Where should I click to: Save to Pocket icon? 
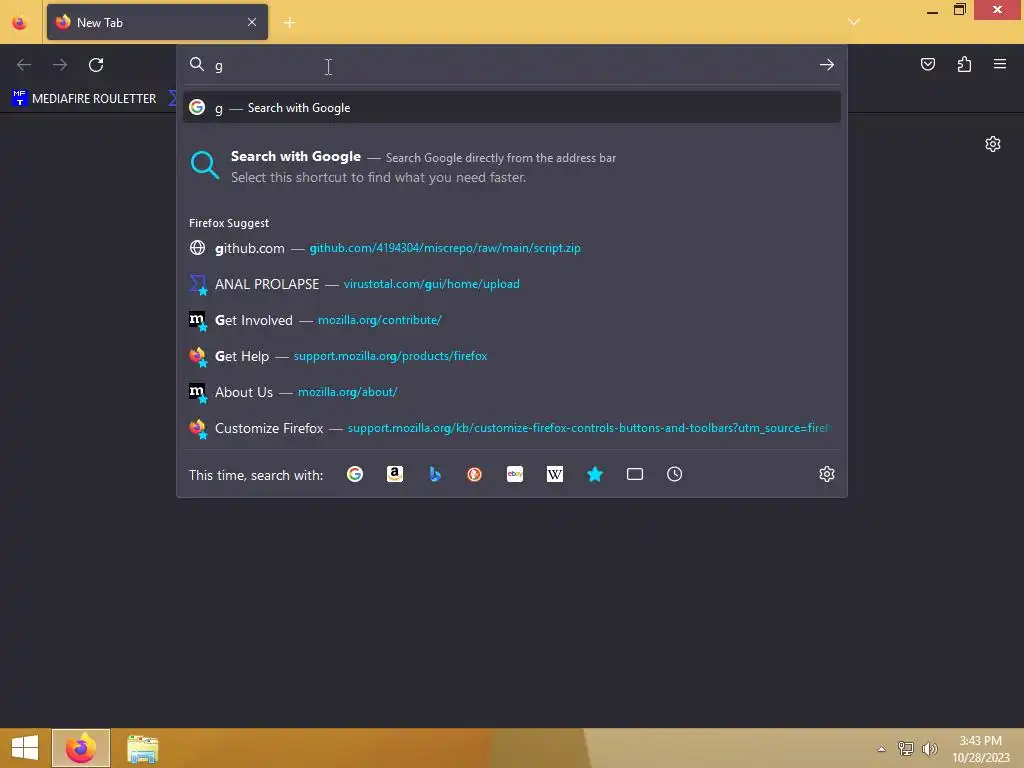(x=927, y=64)
